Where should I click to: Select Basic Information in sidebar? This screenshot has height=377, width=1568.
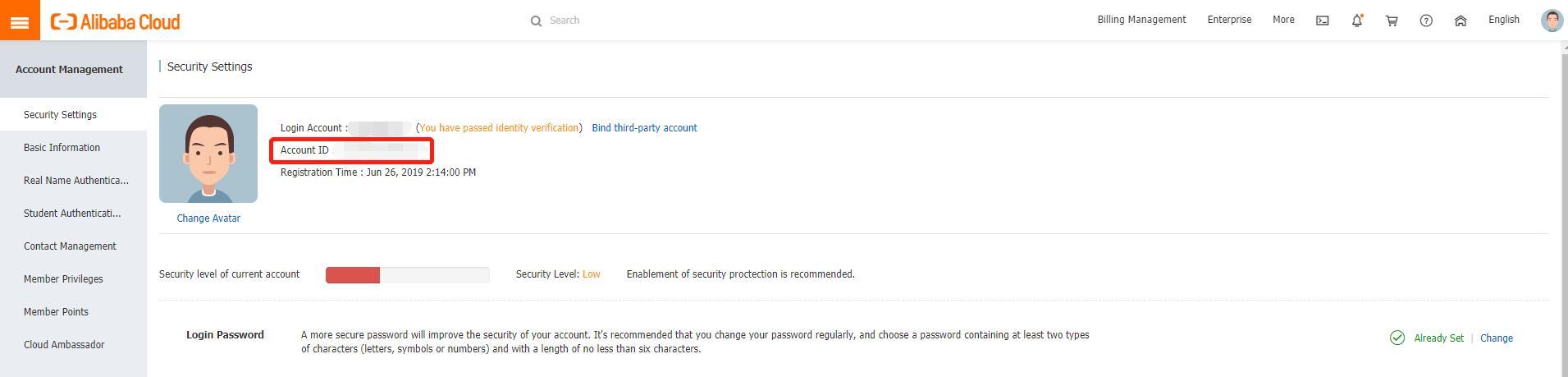pyautogui.click(x=62, y=148)
